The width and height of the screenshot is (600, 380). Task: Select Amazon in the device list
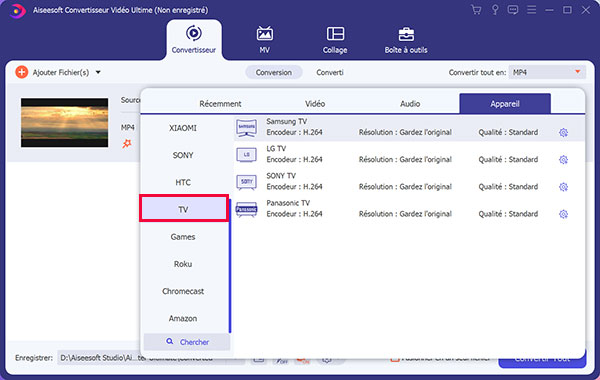(x=183, y=318)
